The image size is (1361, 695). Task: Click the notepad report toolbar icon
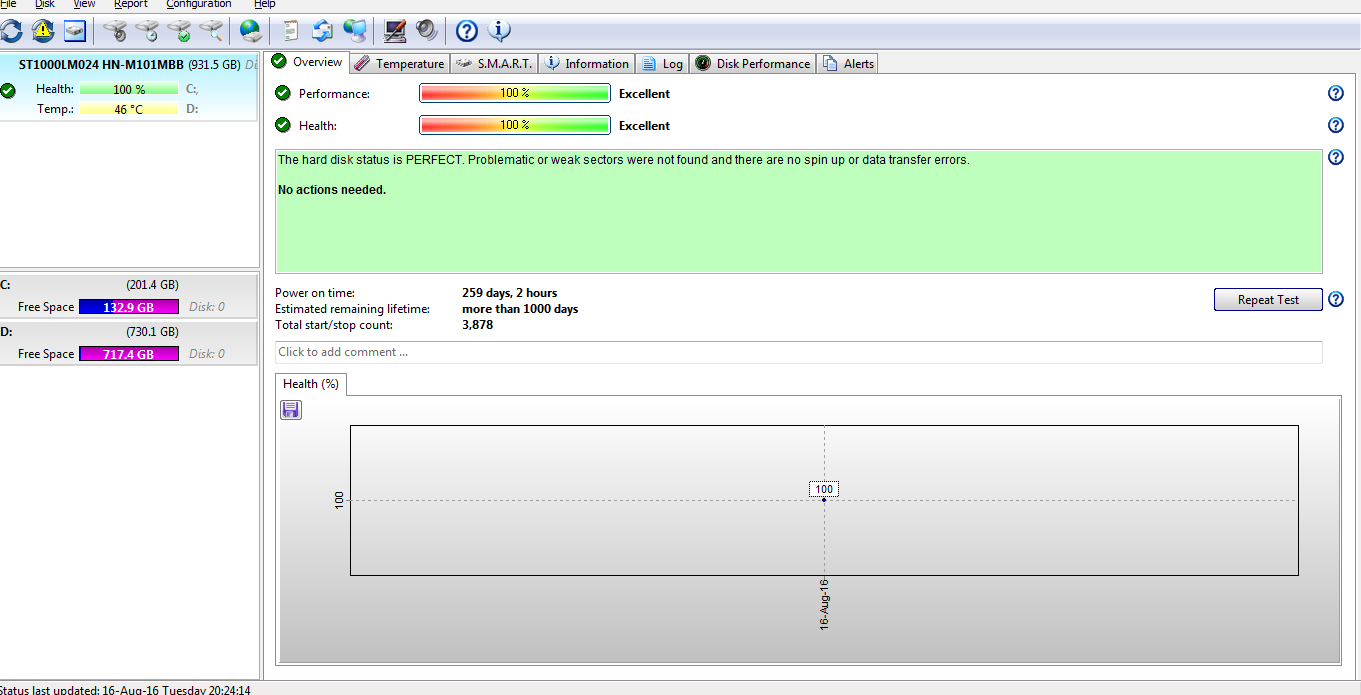(291, 31)
